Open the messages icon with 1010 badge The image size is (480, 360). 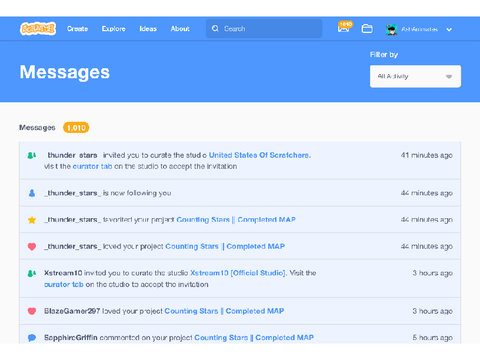coord(344,28)
